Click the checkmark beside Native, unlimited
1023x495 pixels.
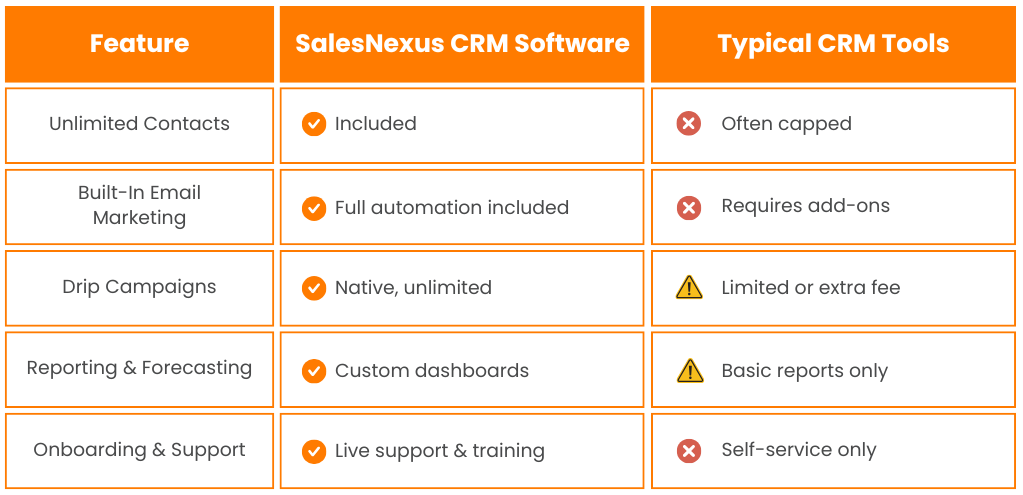314,288
